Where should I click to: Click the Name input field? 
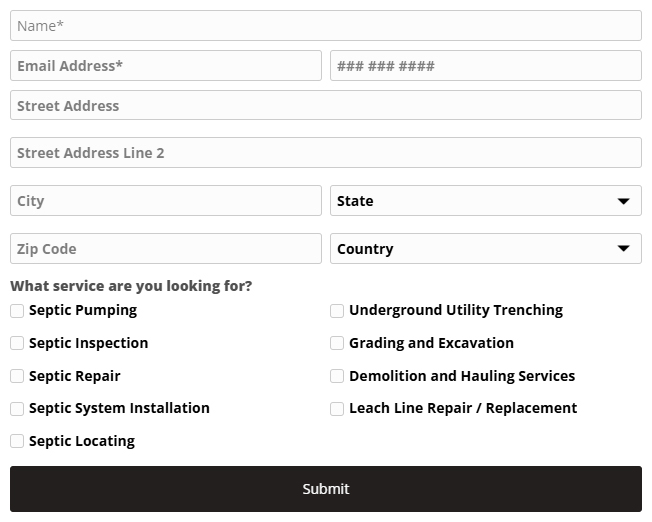click(x=325, y=26)
